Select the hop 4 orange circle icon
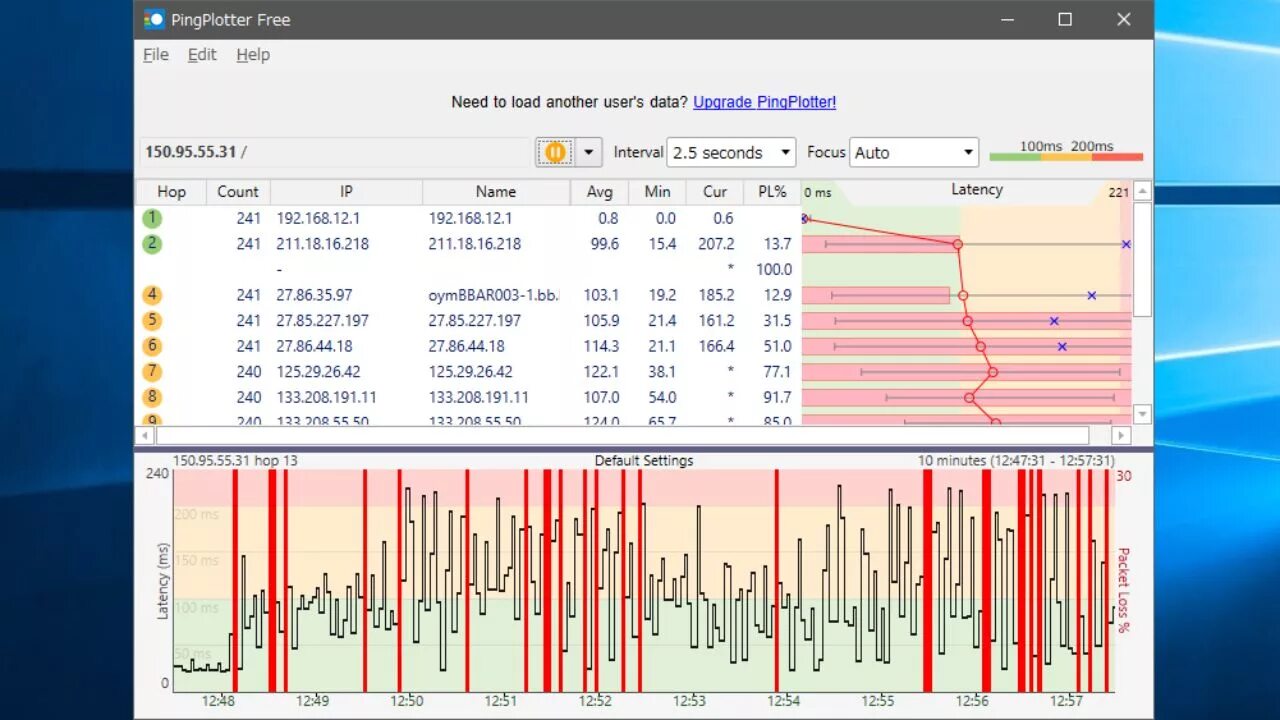 (152, 295)
